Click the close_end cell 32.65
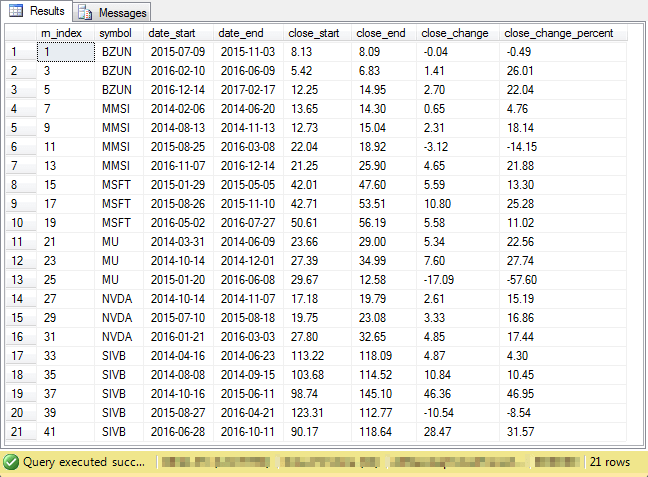This screenshot has height=477, width=648. point(384,337)
